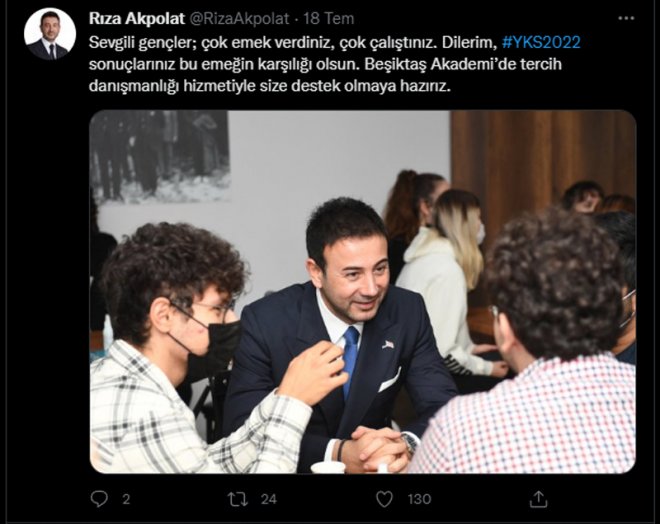The width and height of the screenshot is (660, 524).
Task: Open the three-dot more options menu
Action: [626, 18]
